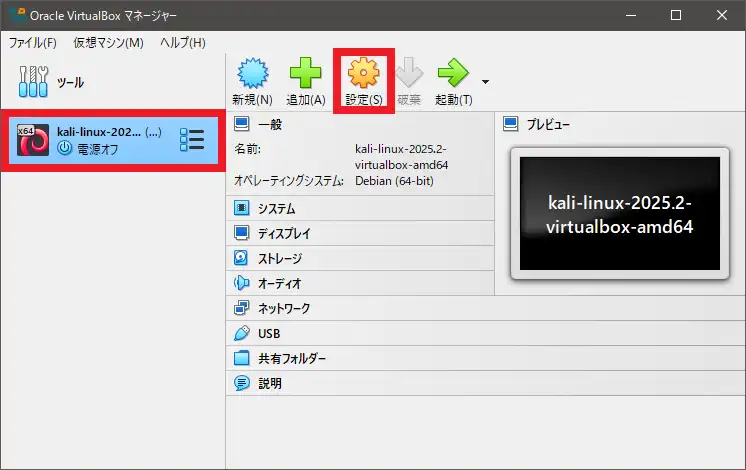Open 設定(S) gear settings icon
Screen dimensions: 746x470
tap(363, 73)
